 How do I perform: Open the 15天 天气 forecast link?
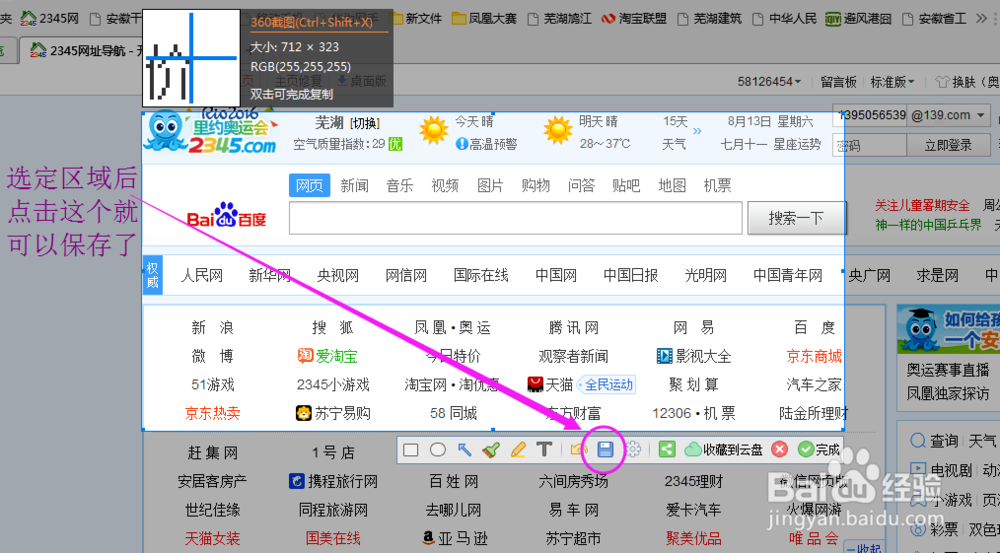pyautogui.click(x=675, y=133)
